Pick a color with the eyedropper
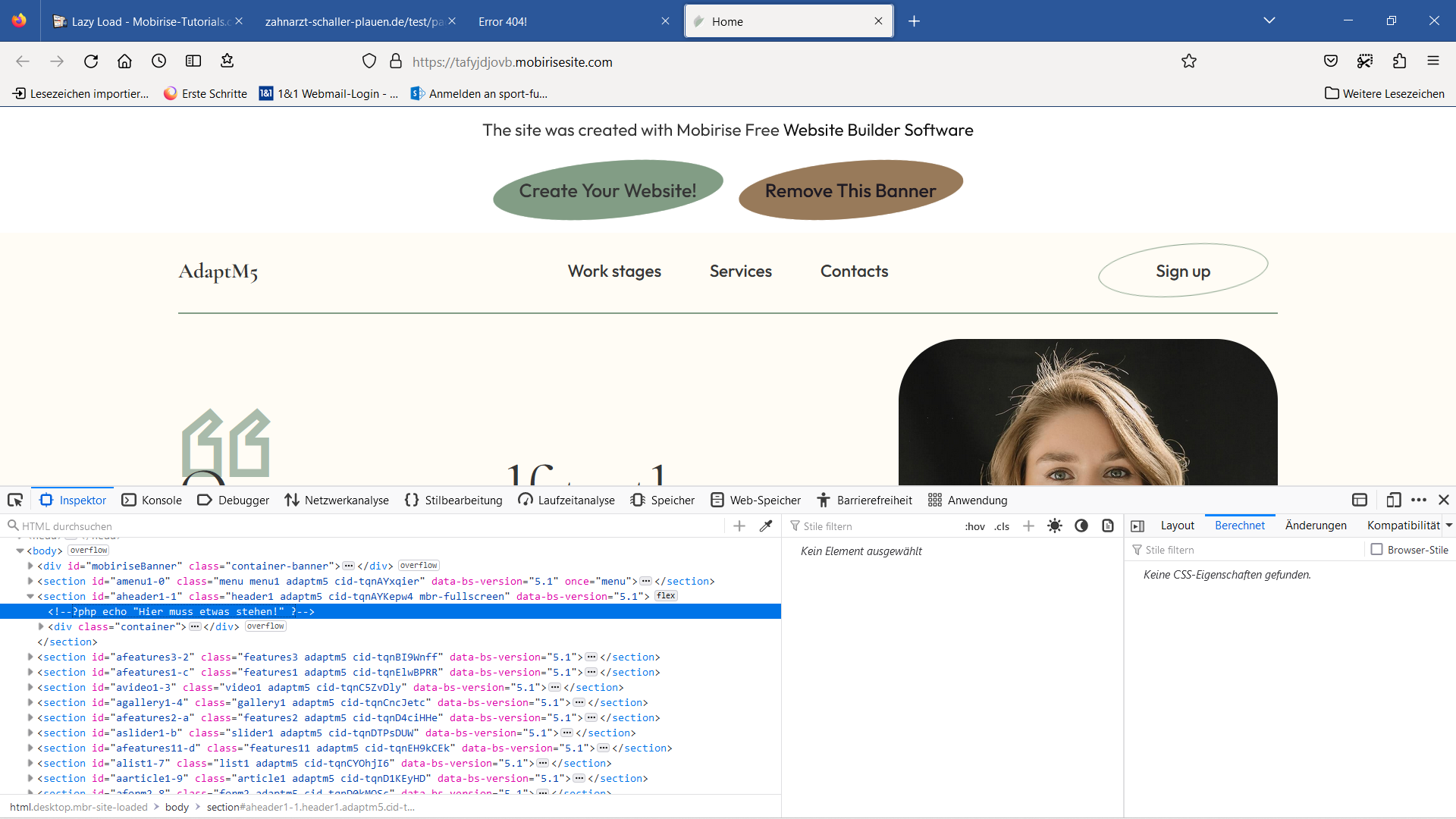The image size is (1456, 819). (x=766, y=526)
